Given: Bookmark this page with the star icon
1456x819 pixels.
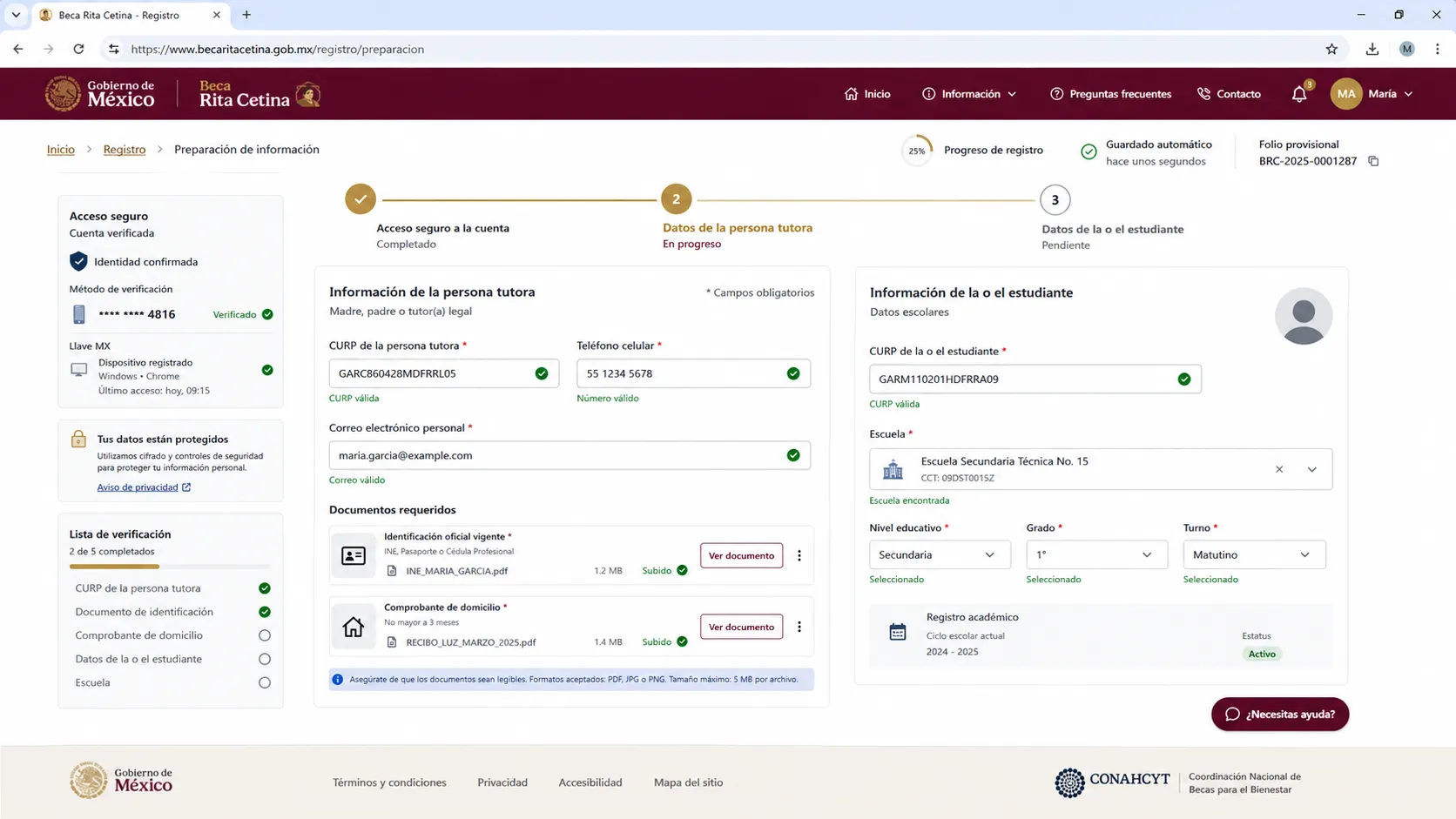Looking at the screenshot, I should (1331, 50).
